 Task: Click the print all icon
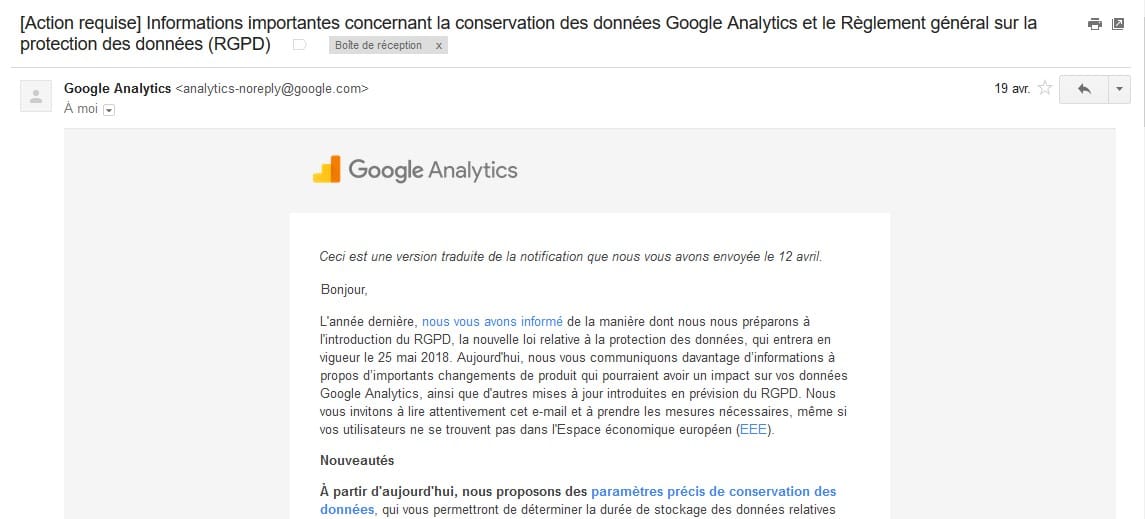1095,24
